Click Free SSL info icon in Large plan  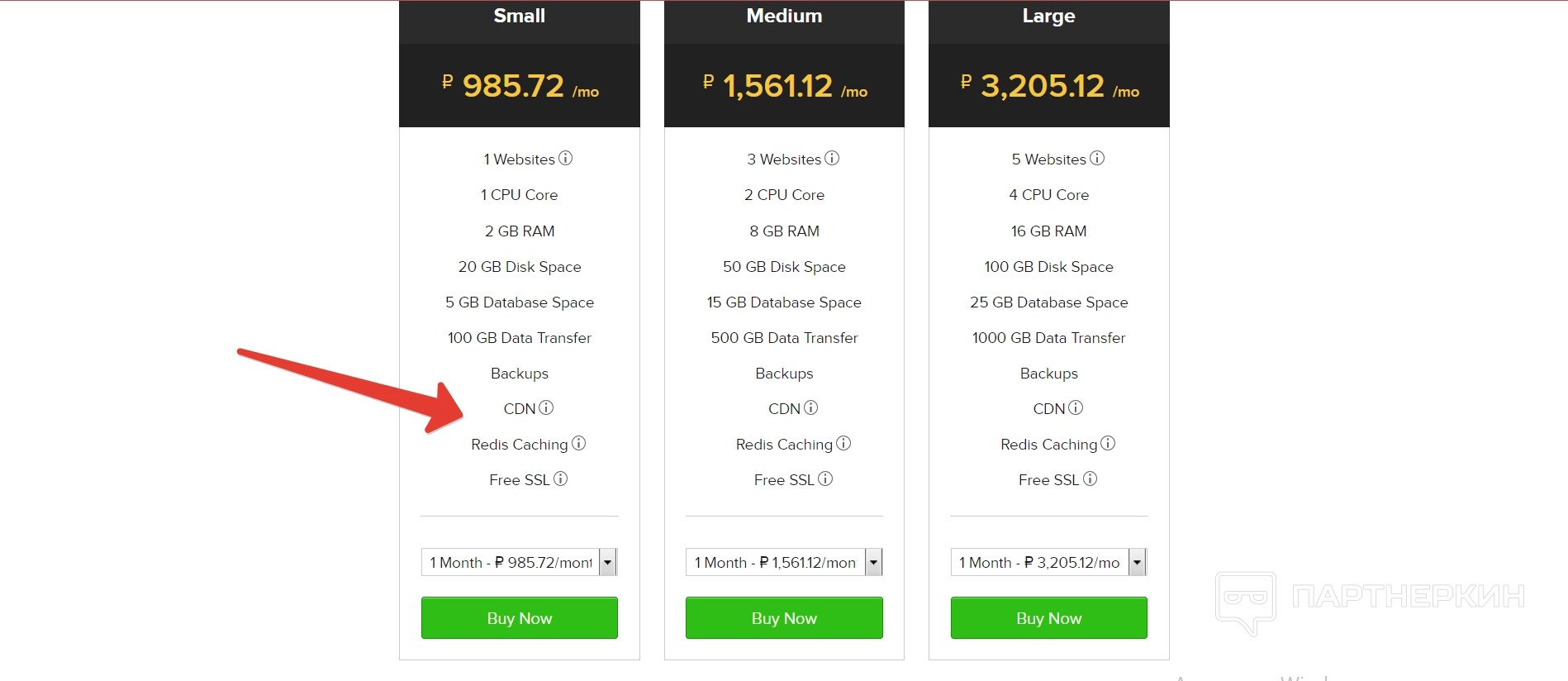pyautogui.click(x=1090, y=479)
